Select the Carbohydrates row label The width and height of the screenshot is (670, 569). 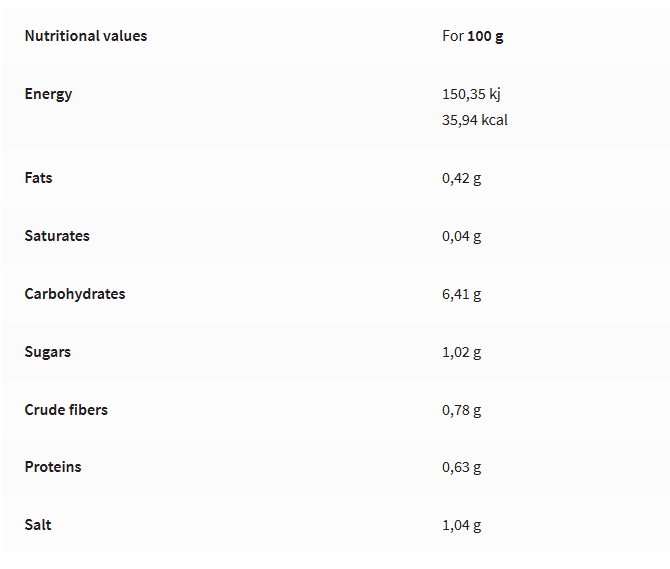pyautogui.click(x=75, y=294)
